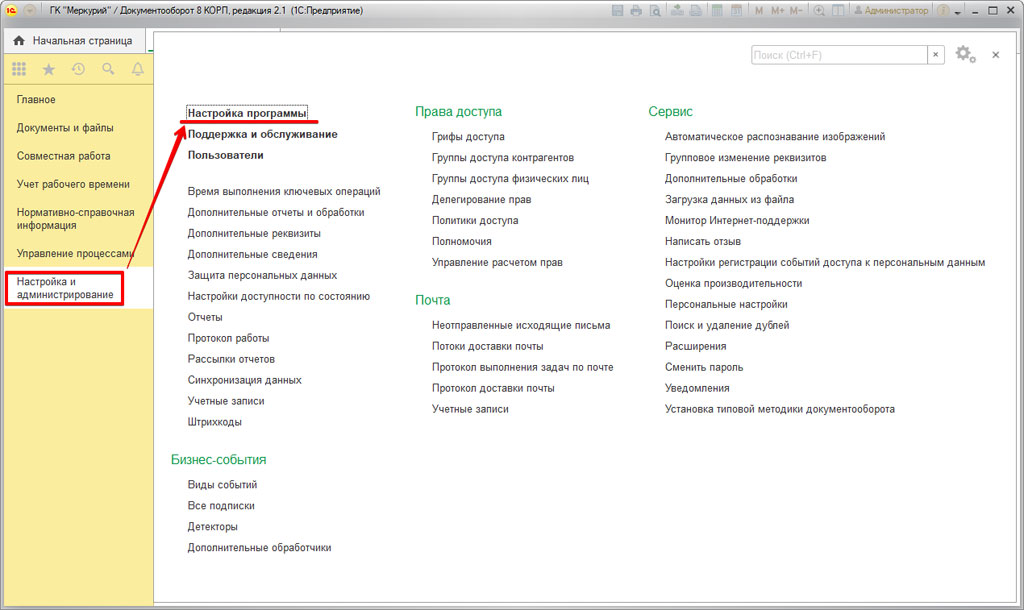Image resolution: width=1024 pixels, height=610 pixels.
Task: Click the magnifier search icon in sidebar toolbar
Action: pyautogui.click(x=108, y=69)
